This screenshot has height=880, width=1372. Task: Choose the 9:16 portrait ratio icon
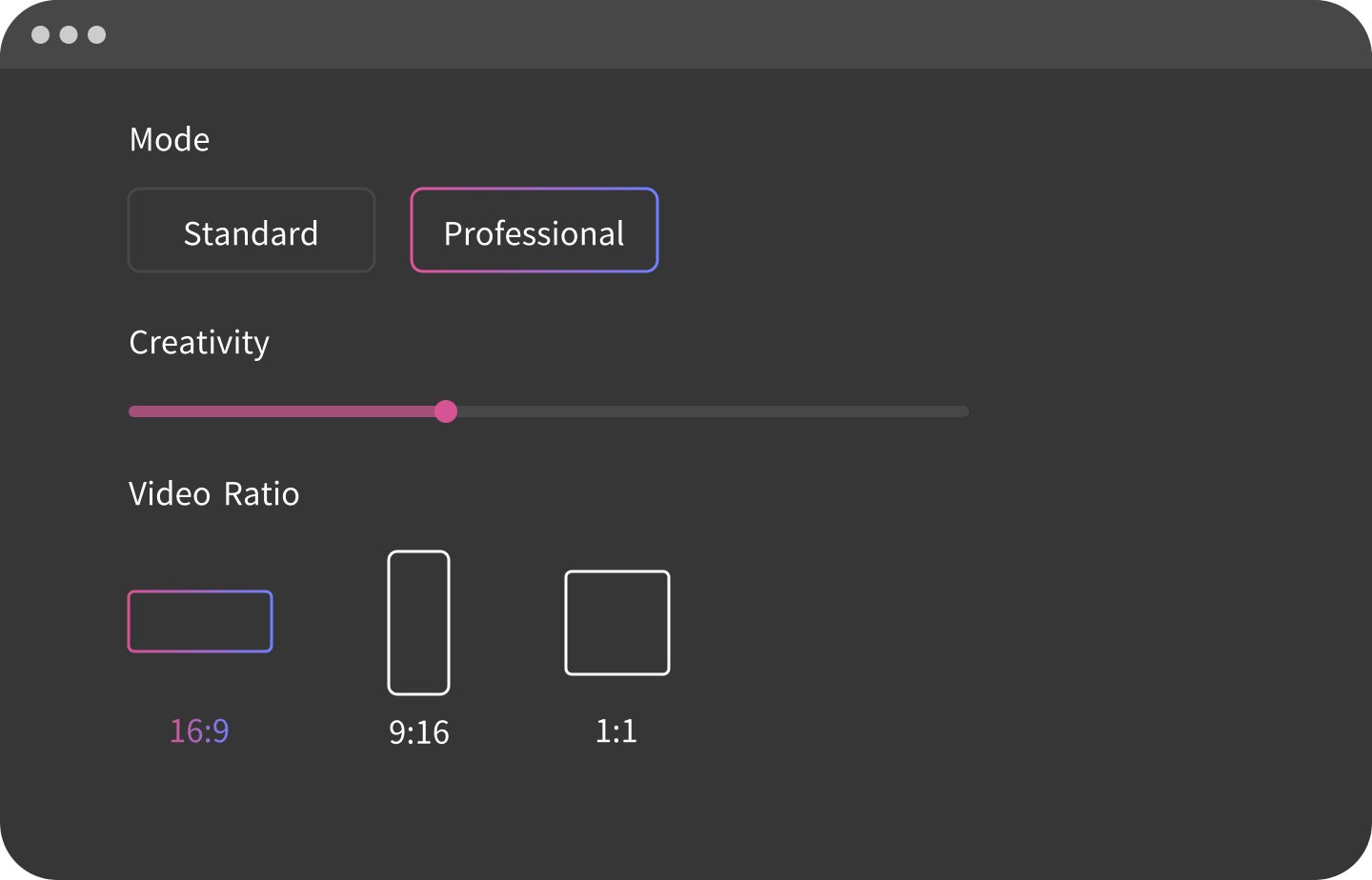pyautogui.click(x=418, y=623)
